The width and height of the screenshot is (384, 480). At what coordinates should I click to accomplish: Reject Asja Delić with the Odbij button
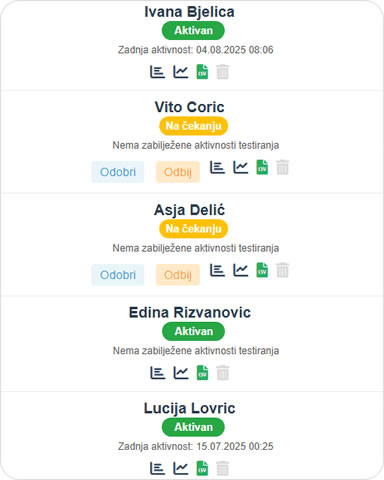[x=178, y=275]
